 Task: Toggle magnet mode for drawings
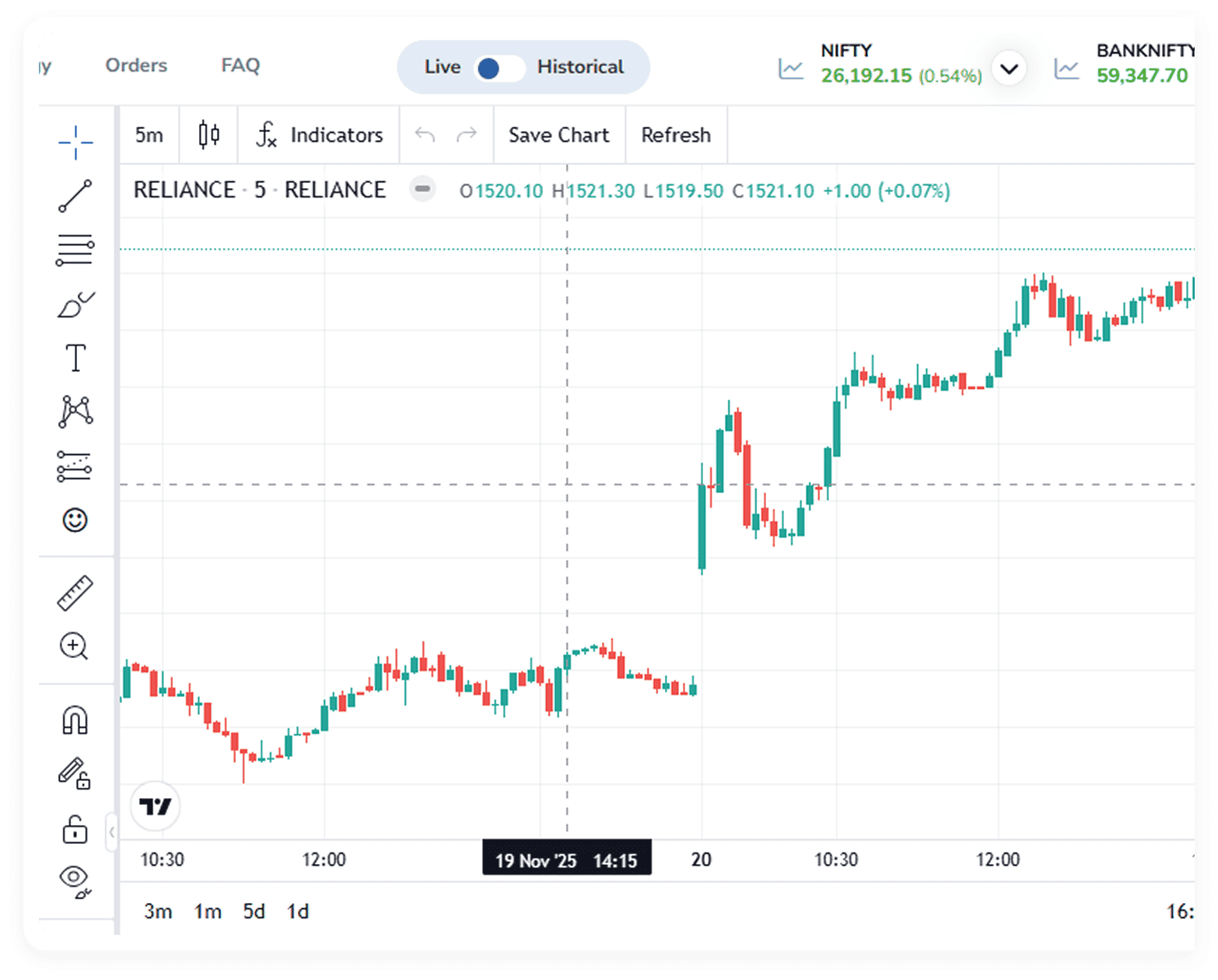(x=75, y=720)
